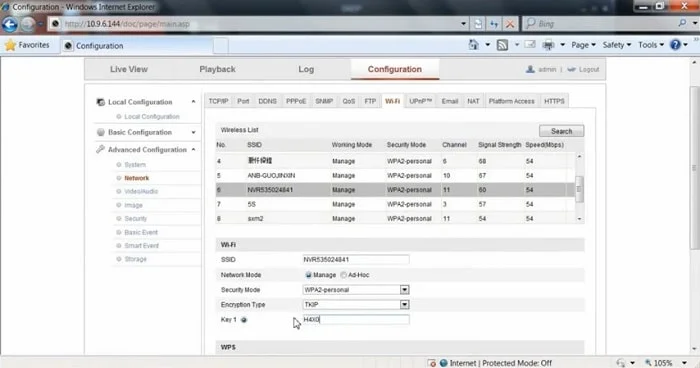Image resolution: width=700 pixels, height=368 pixels.
Task: Click the popup blocker icon in status bar
Action: [x=432, y=363]
